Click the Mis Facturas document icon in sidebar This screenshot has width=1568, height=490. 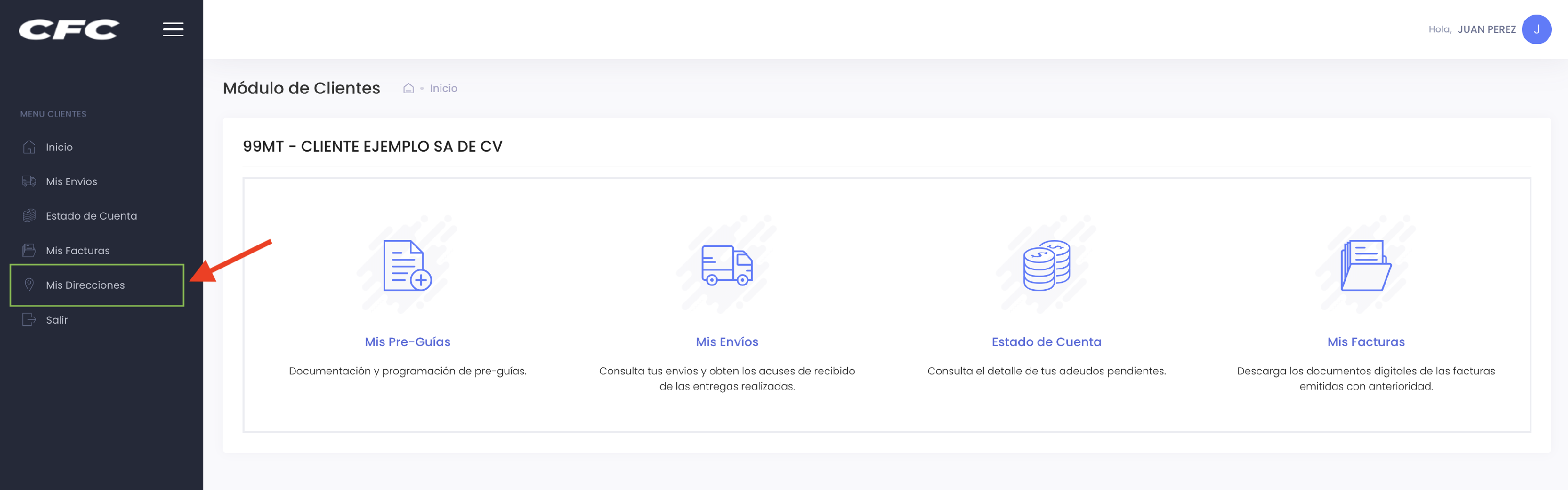[29, 249]
